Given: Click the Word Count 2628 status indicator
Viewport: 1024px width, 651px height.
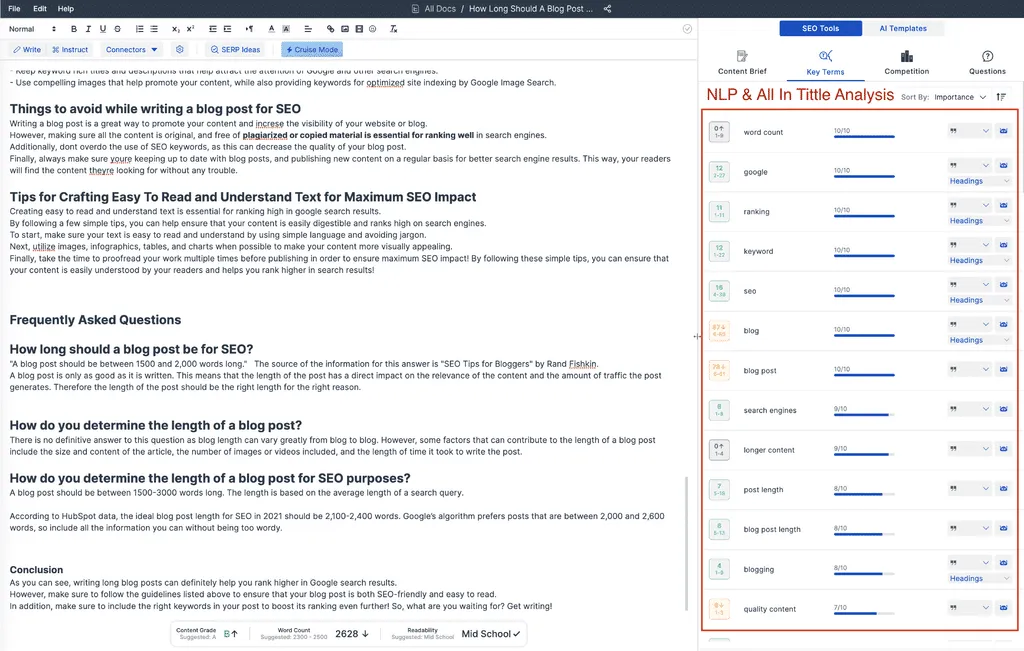Looking at the screenshot, I should point(352,634).
